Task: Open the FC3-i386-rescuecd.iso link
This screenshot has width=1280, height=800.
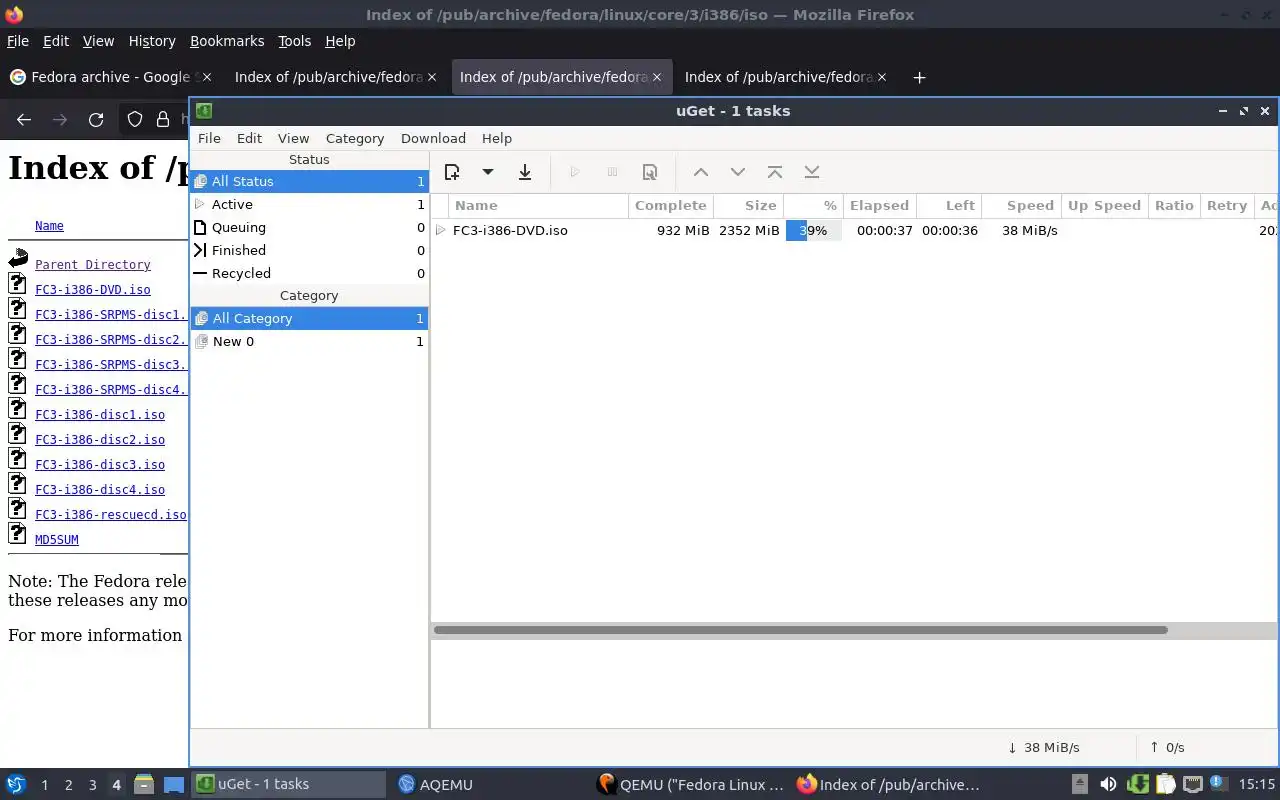Action: (111, 515)
